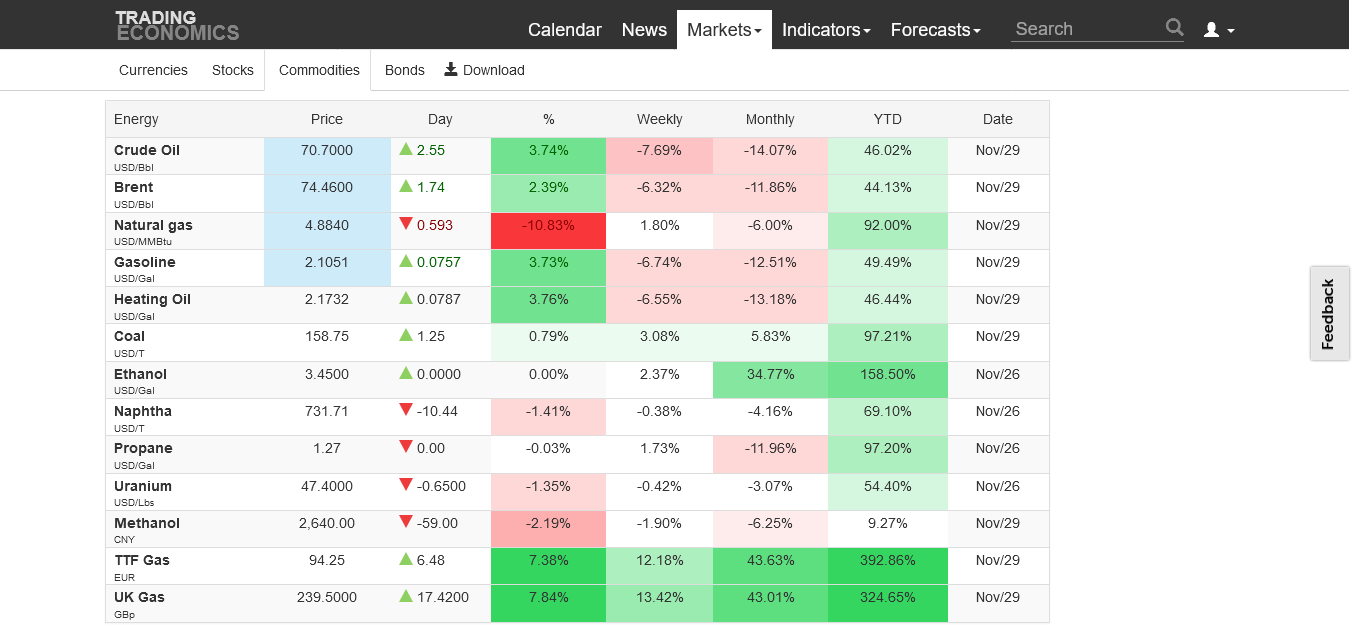This screenshot has height=643, width=1366.
Task: Click the search magnifier icon
Action: pos(1174,28)
